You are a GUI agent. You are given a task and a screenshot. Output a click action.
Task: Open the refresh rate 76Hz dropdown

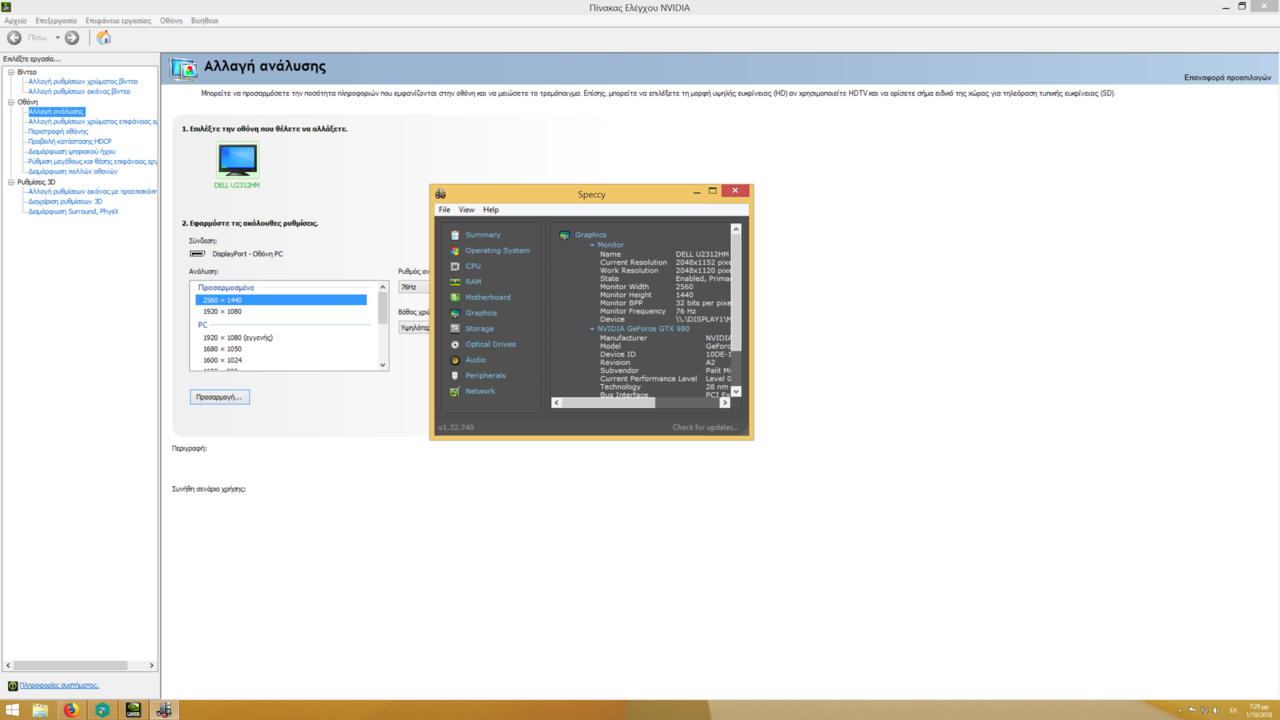tap(414, 287)
